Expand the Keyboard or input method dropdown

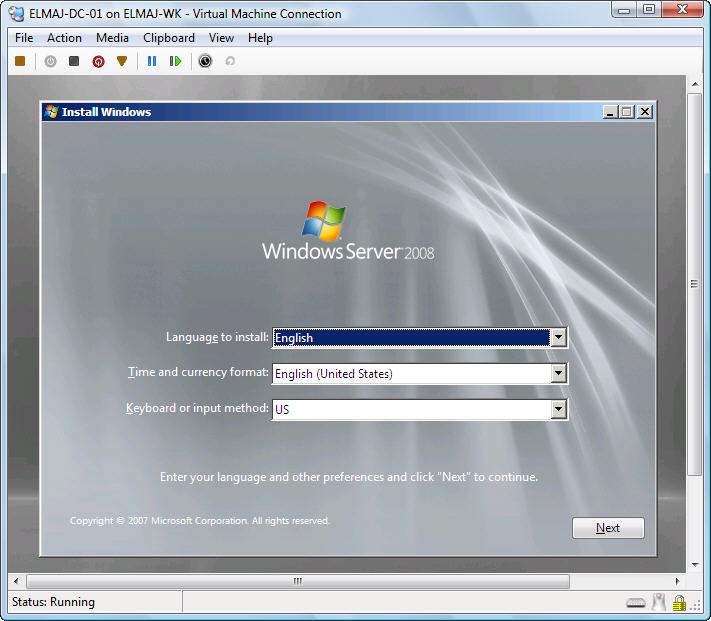(558, 409)
